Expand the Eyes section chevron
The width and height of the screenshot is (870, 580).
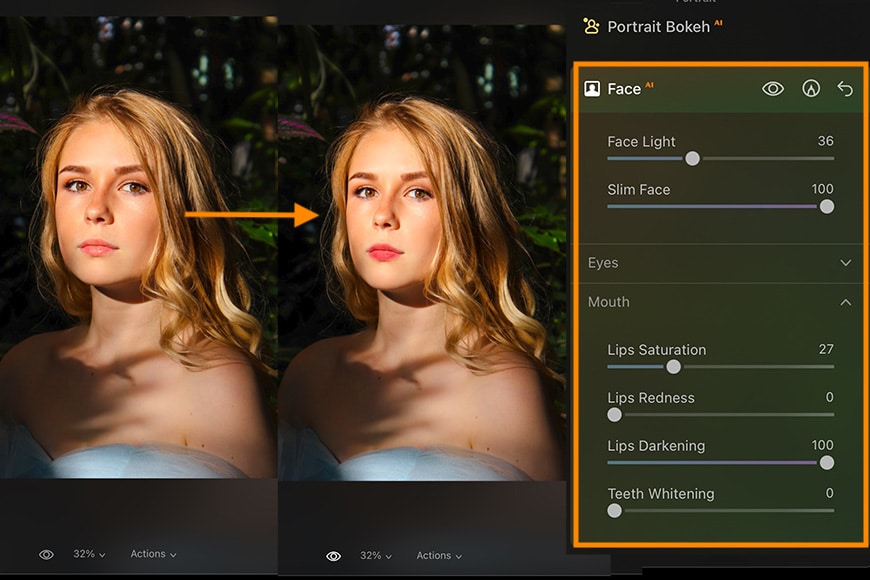click(846, 263)
